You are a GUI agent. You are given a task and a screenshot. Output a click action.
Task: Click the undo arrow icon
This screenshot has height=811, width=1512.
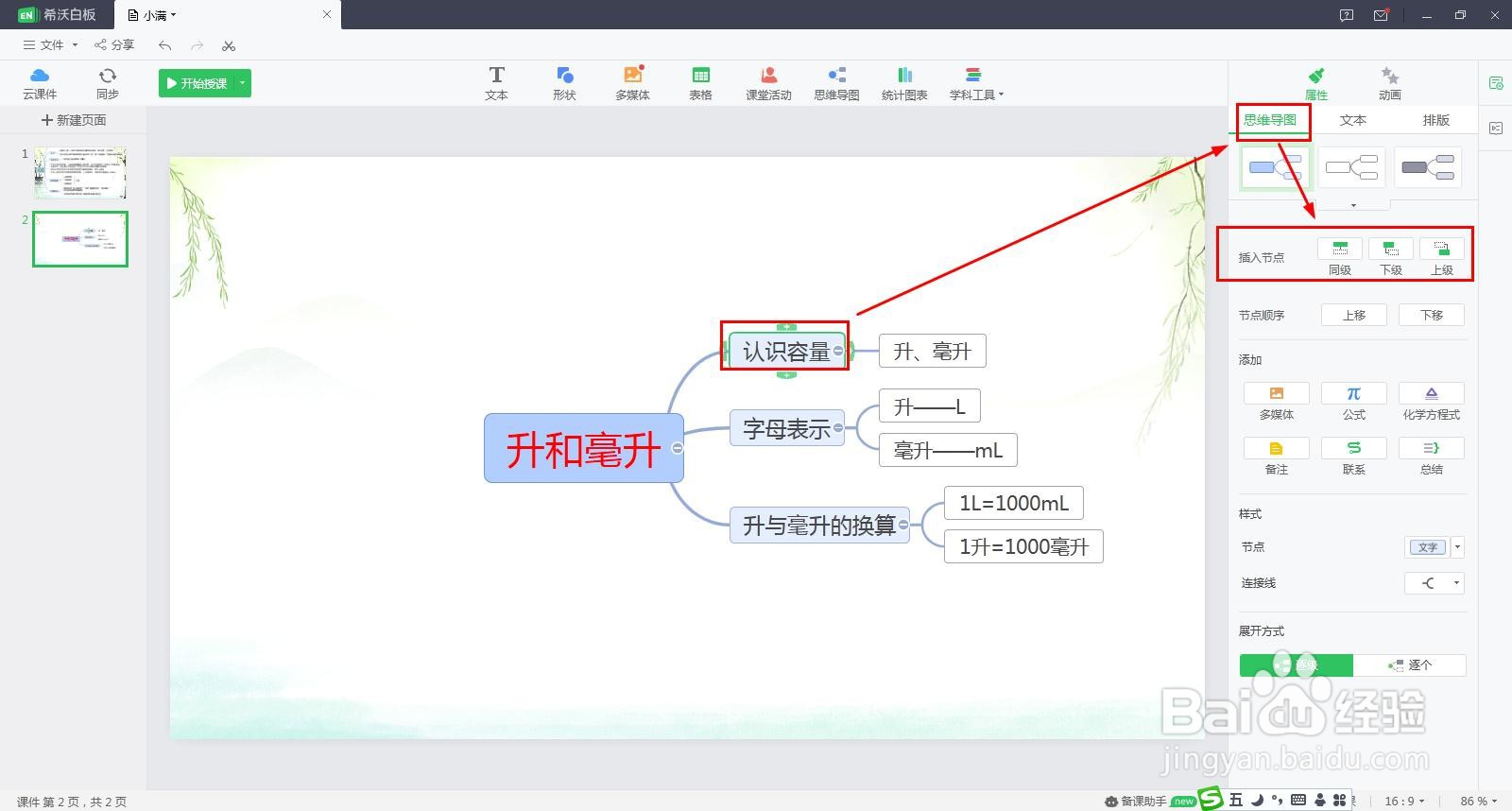click(165, 44)
